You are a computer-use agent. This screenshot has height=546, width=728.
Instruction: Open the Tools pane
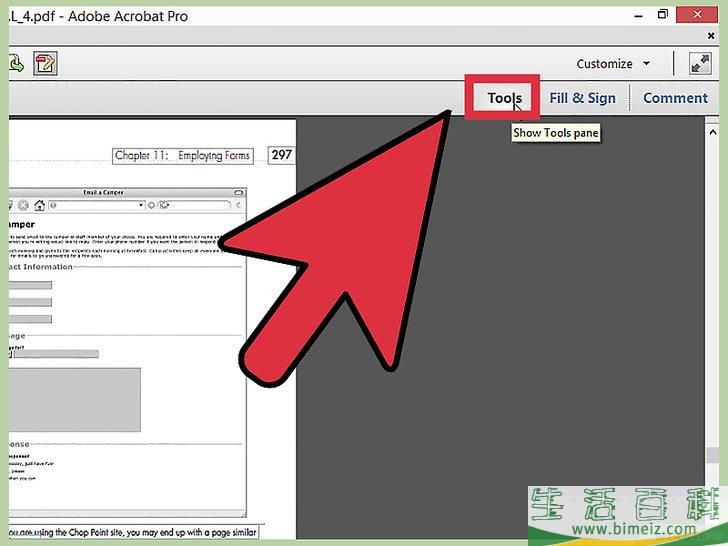click(x=504, y=98)
